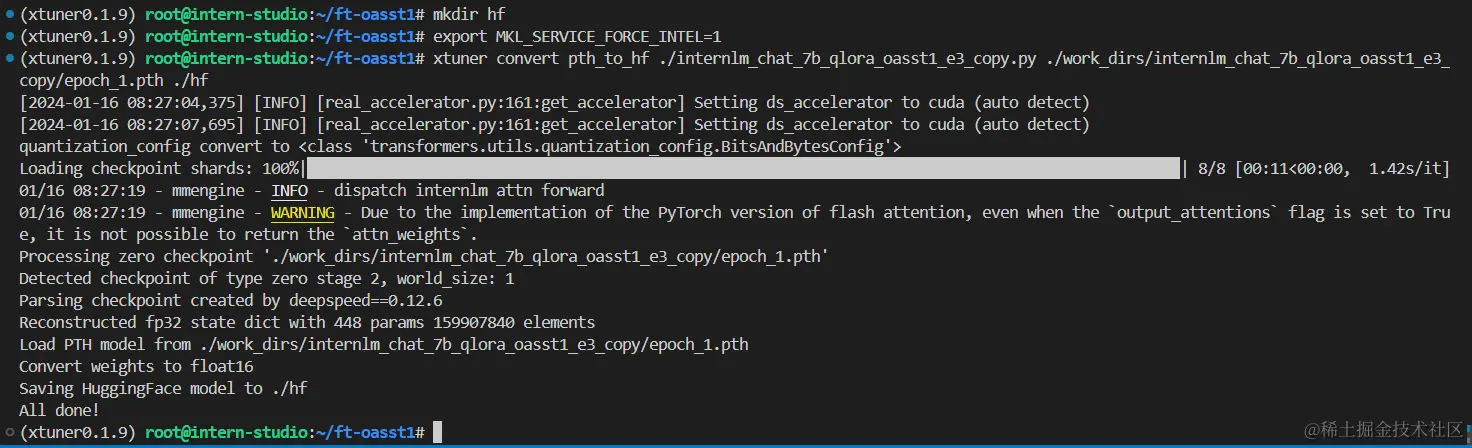Image resolution: width=1472 pixels, height=448 pixels.
Task: Click the blue command marker beside mkdir hf
Action: tap(8, 15)
